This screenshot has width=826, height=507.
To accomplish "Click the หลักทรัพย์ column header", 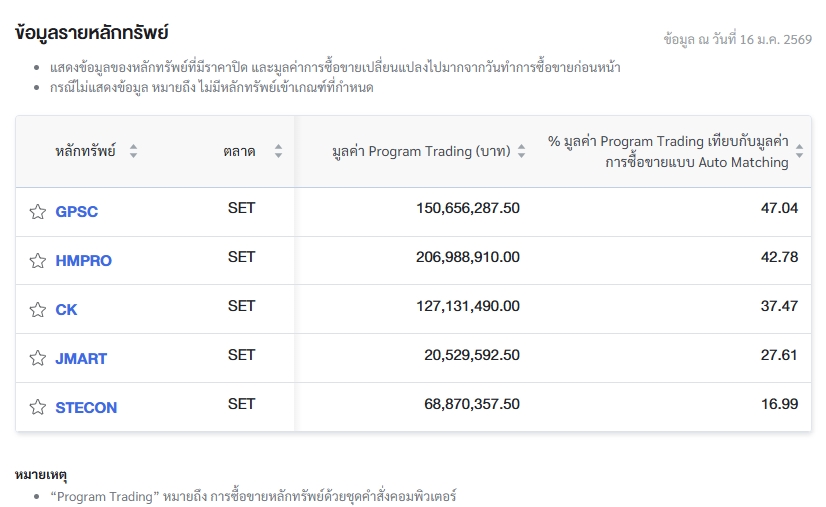I will (x=85, y=152).
